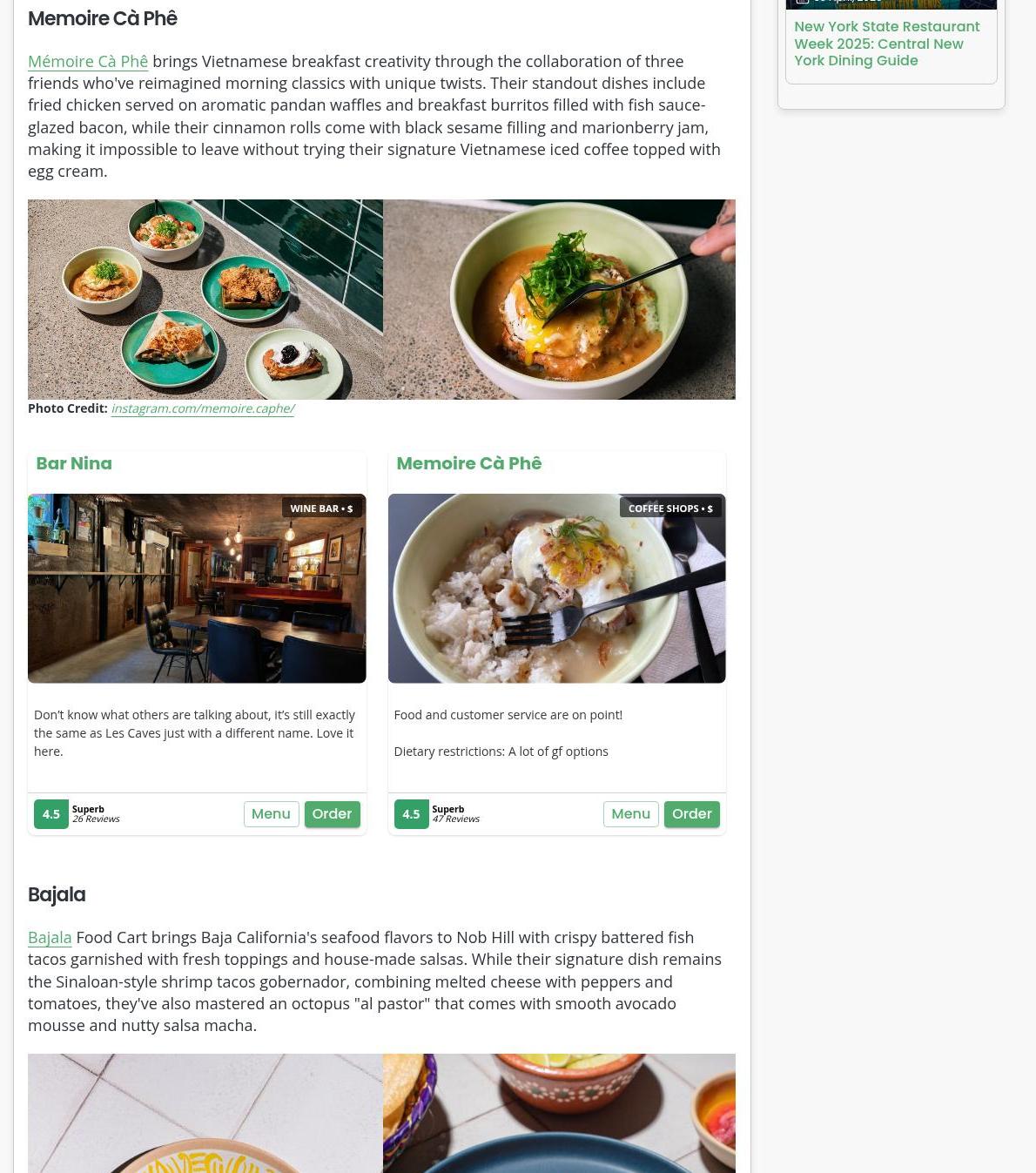Click the Order button for Memoire Cà Phê
Screen dimensions: 1036x1173
(692, 814)
